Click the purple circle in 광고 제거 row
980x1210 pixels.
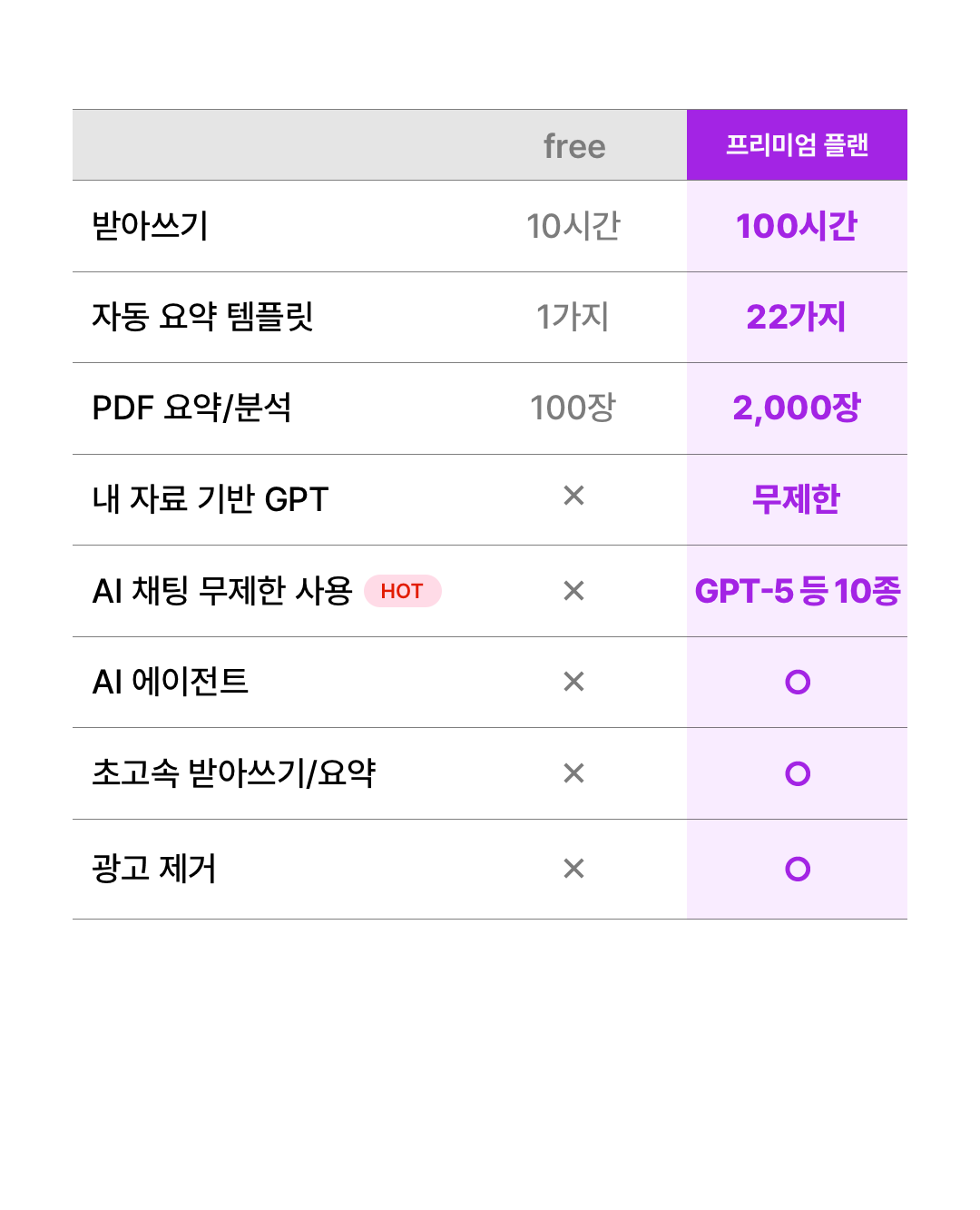[x=798, y=869]
